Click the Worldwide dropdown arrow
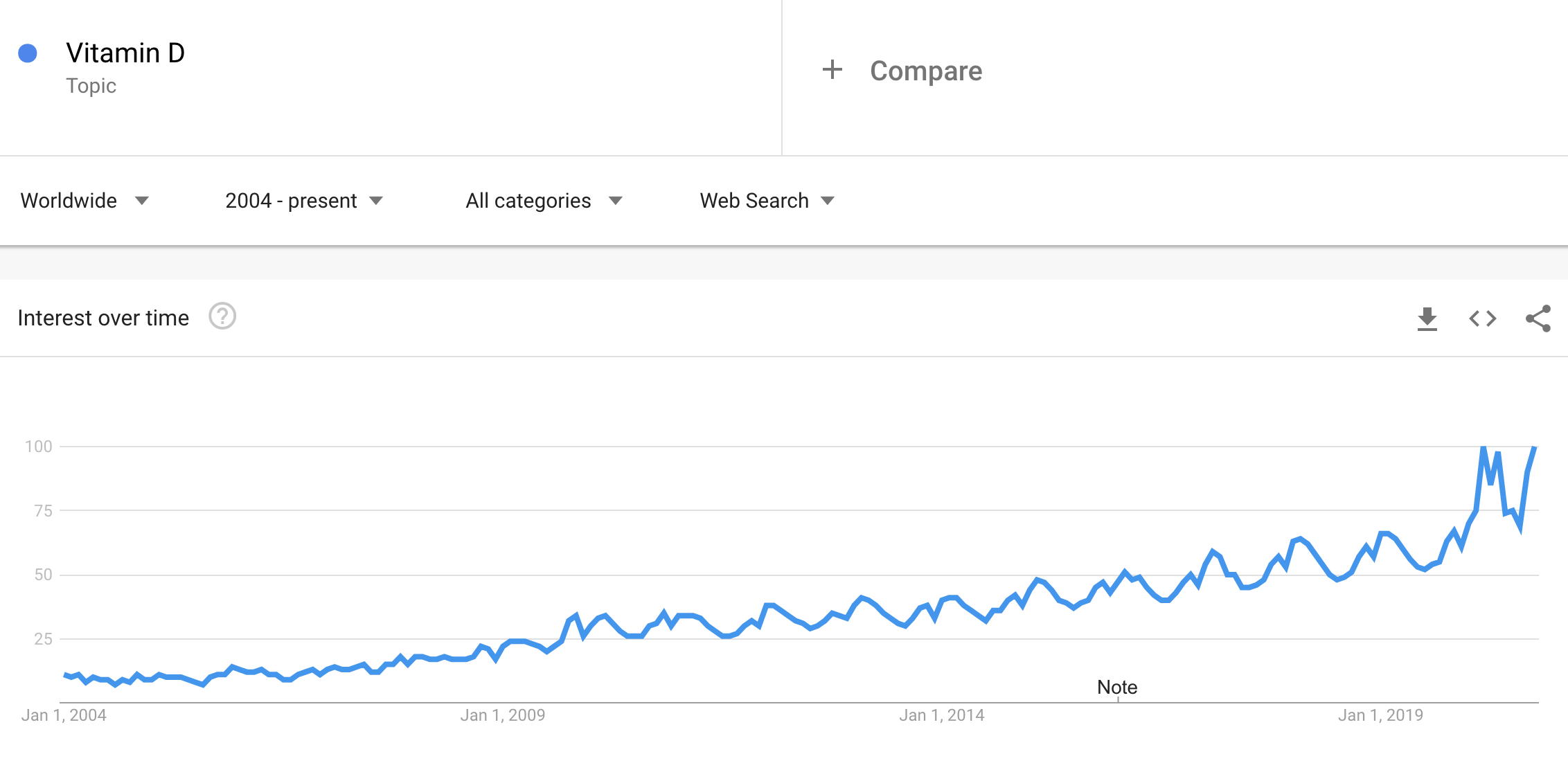1568x781 pixels. pos(142,201)
